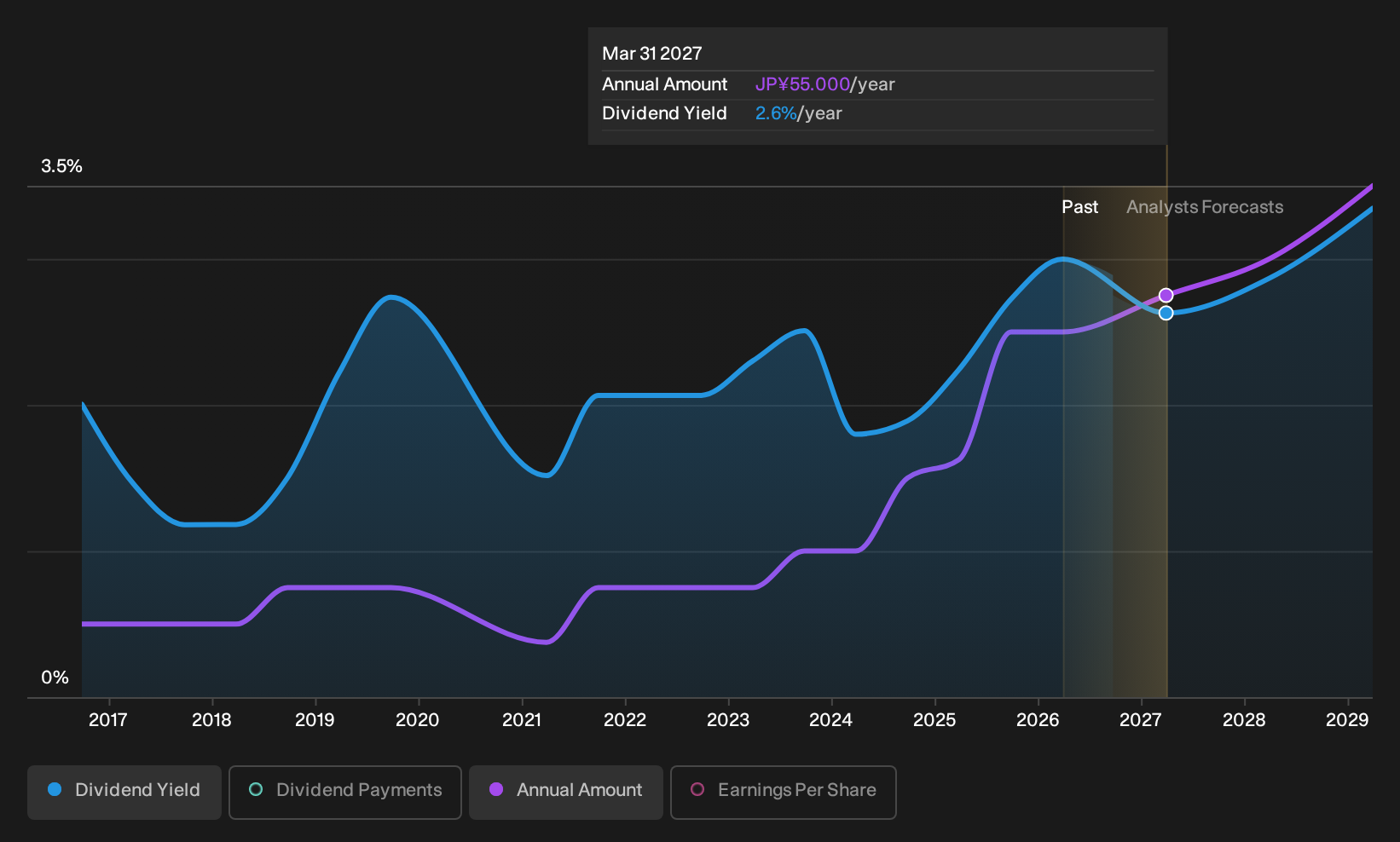This screenshot has width=1400, height=842.
Task: Click the 3.5% y-axis label
Action: [61, 166]
